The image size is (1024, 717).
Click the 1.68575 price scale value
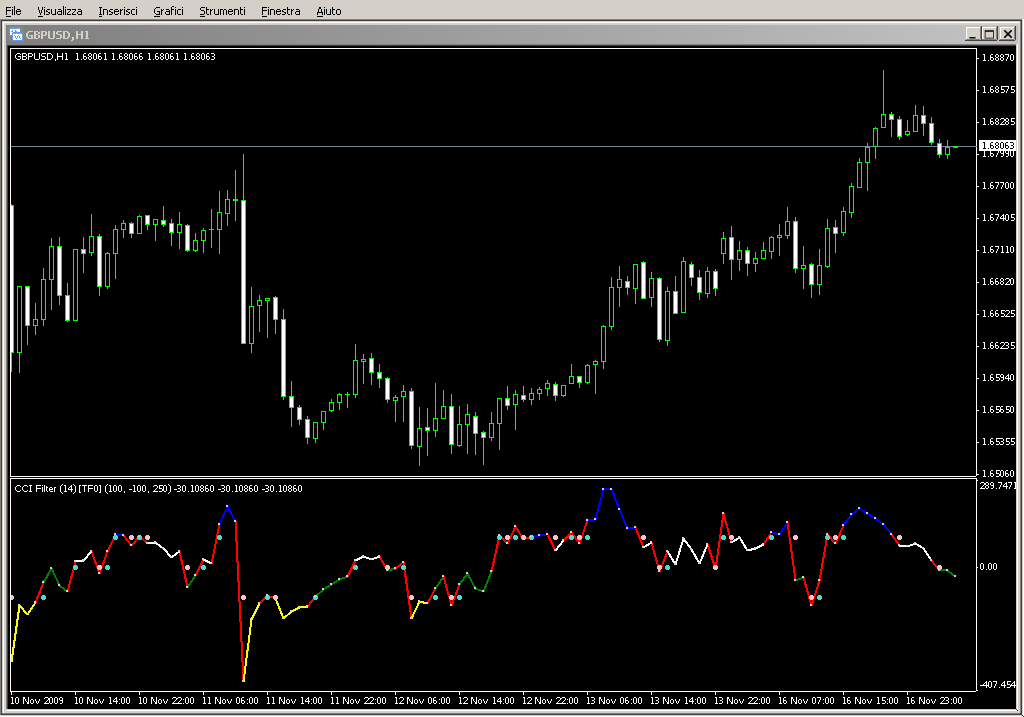pos(999,89)
